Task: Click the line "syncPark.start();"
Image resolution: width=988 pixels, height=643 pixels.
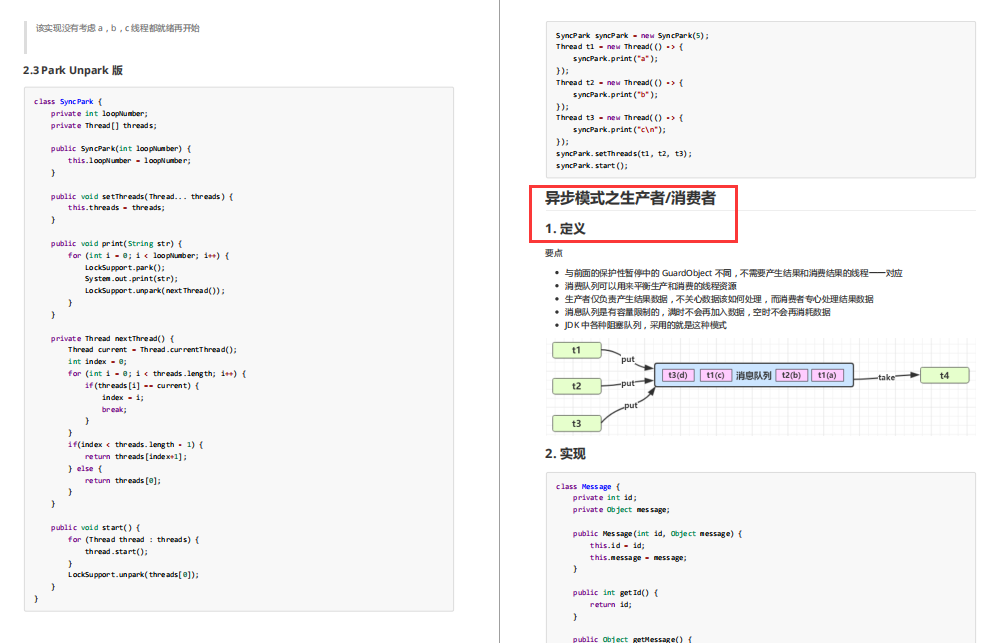Action: (x=592, y=166)
